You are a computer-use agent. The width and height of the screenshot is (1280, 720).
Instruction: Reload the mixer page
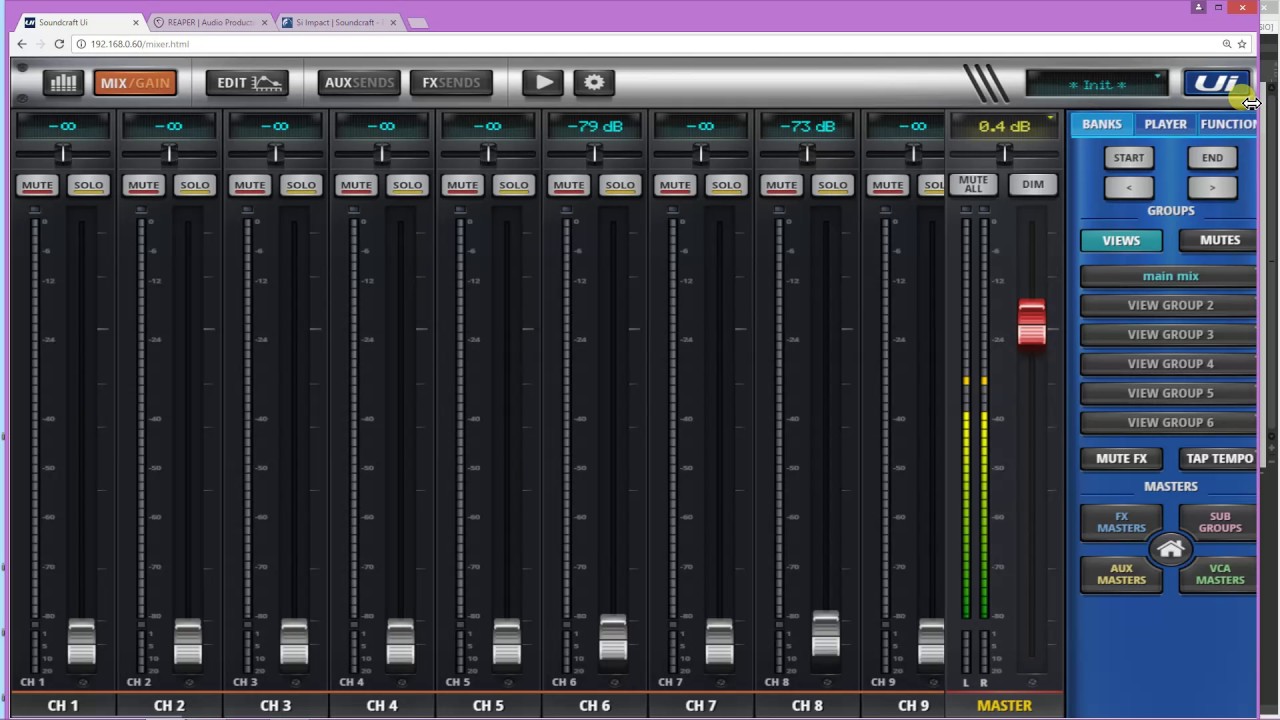59,44
